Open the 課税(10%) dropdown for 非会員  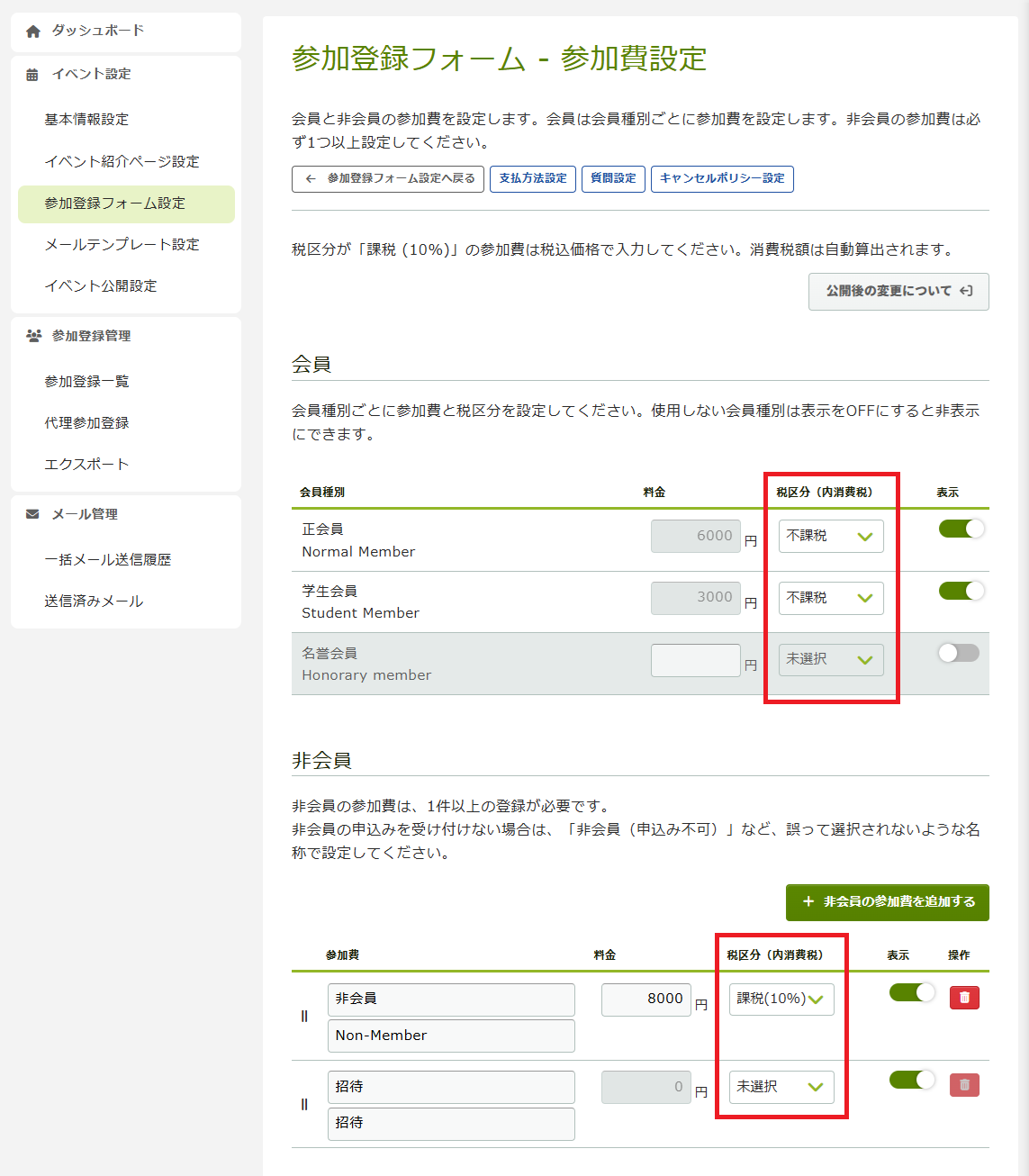[781, 1000]
